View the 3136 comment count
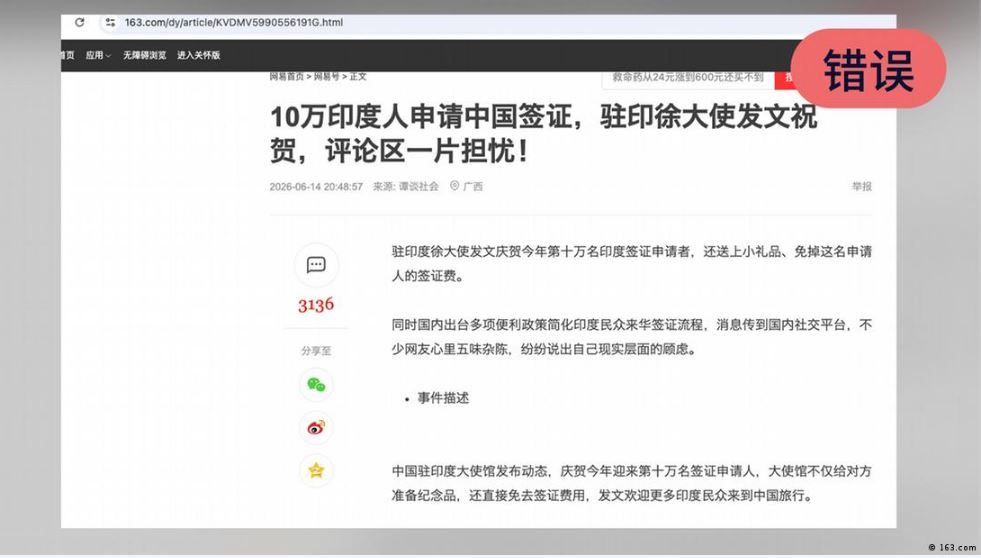 pyautogui.click(x=316, y=305)
